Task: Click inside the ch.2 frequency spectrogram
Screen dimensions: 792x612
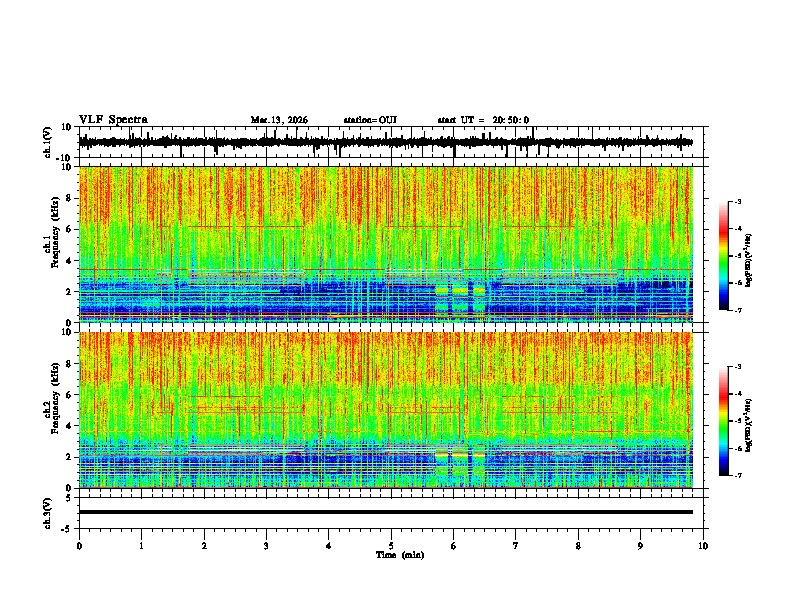Action: tap(385, 410)
